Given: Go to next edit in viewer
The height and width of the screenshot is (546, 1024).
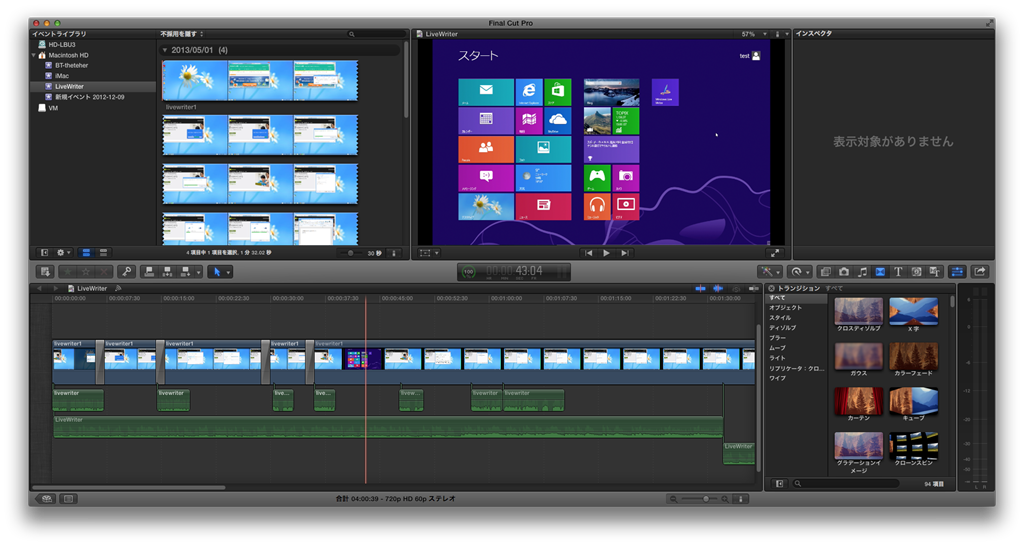Looking at the screenshot, I should tap(625, 253).
